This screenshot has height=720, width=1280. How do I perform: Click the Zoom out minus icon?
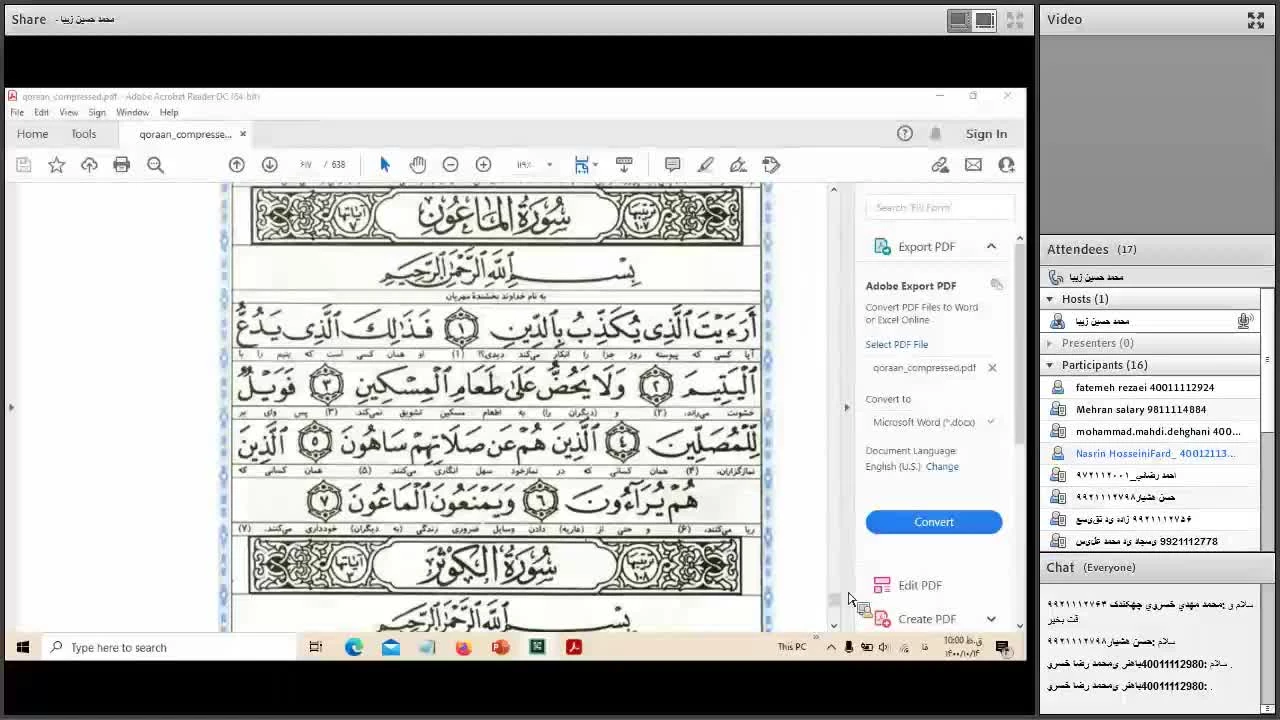point(450,165)
